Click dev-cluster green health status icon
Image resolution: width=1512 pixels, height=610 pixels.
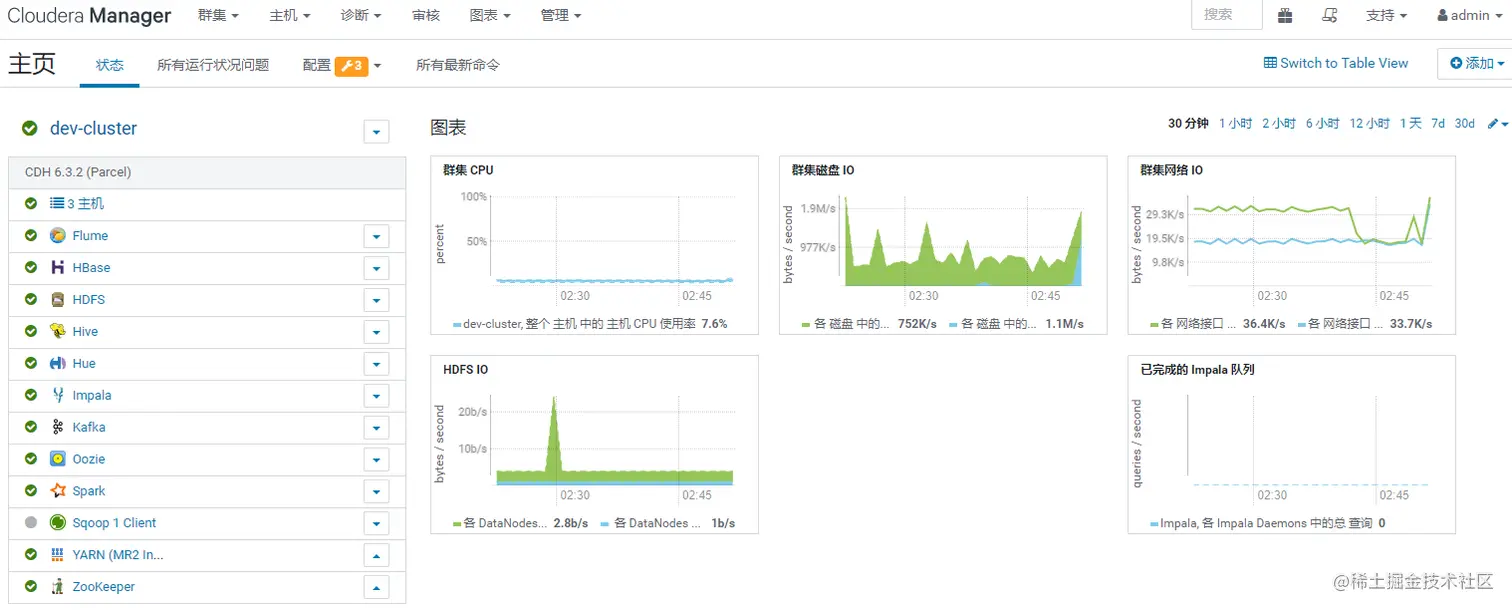point(30,129)
